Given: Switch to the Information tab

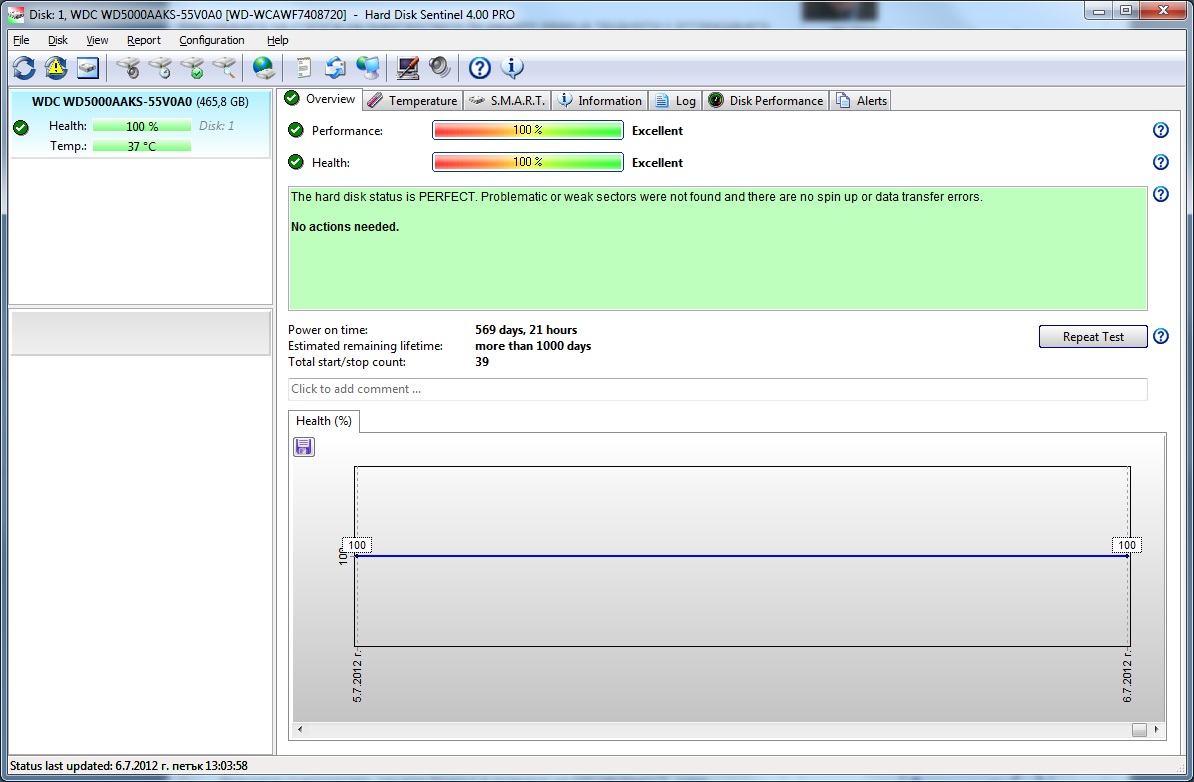Looking at the screenshot, I should pyautogui.click(x=600, y=101).
